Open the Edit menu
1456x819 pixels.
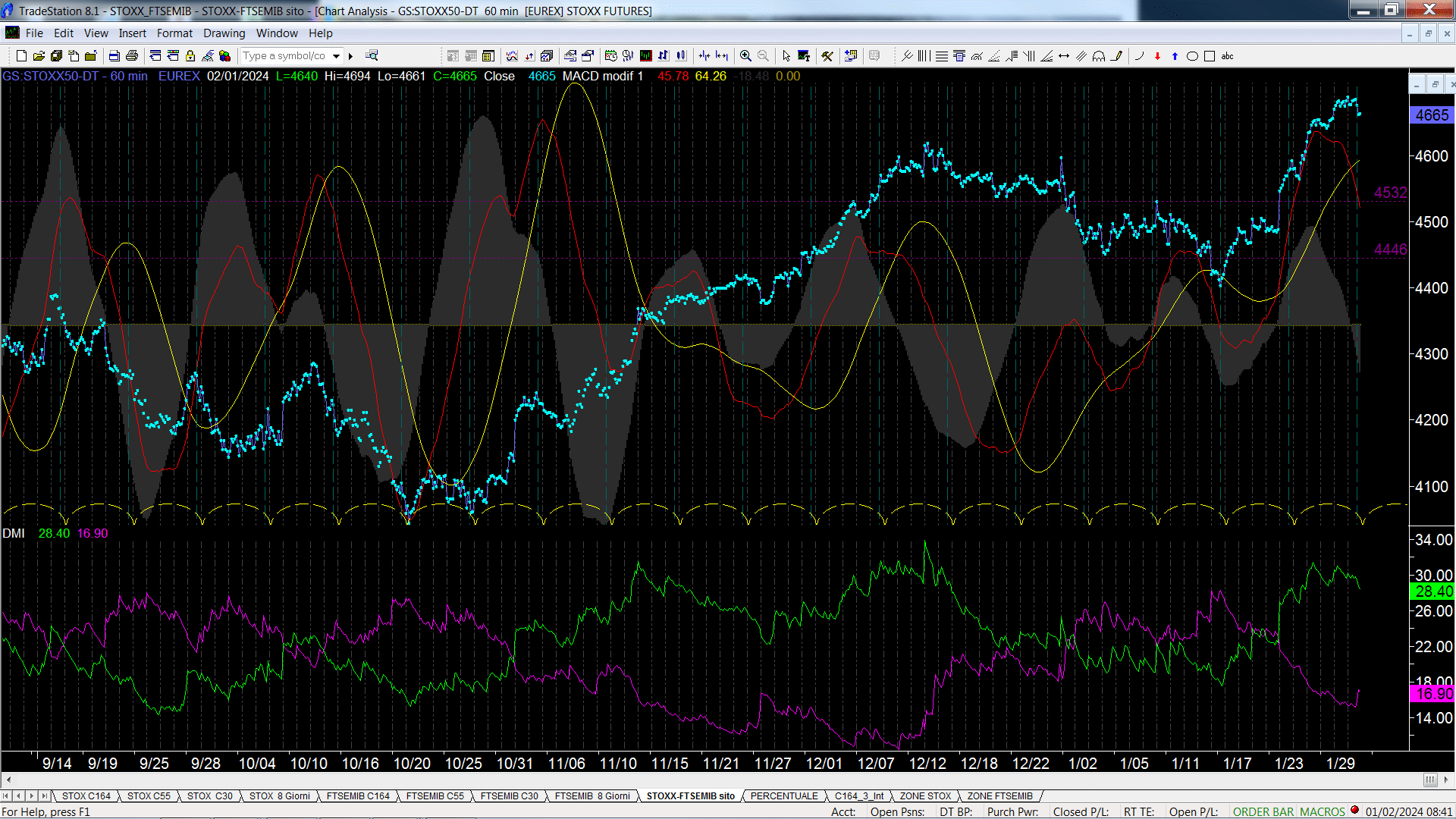64,33
